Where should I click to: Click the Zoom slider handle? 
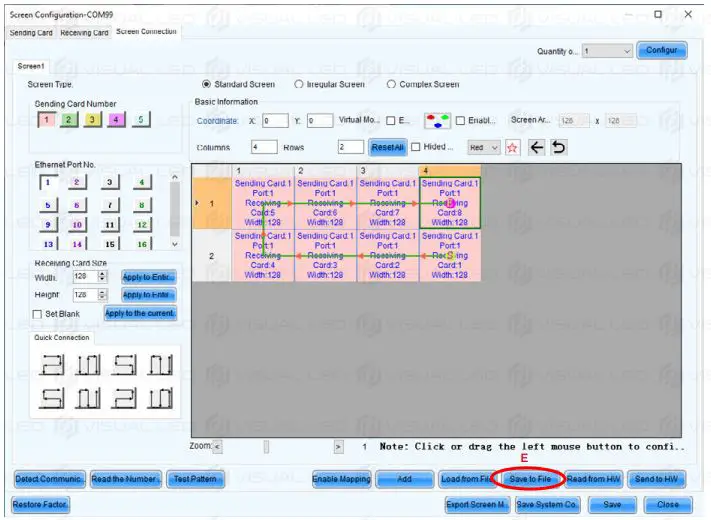pyautogui.click(x=266, y=447)
